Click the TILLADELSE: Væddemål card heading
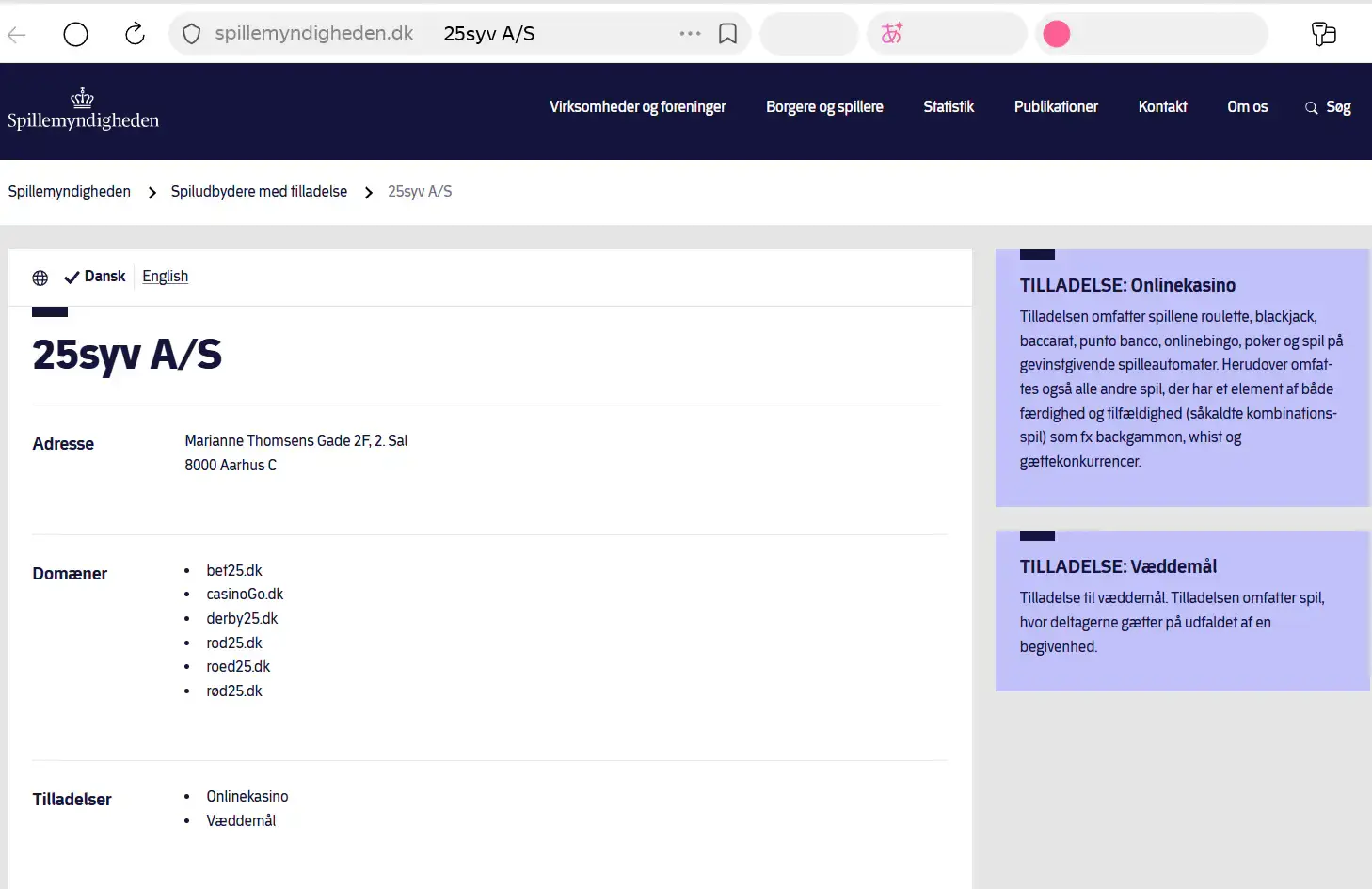The image size is (1372, 889). (1118, 566)
